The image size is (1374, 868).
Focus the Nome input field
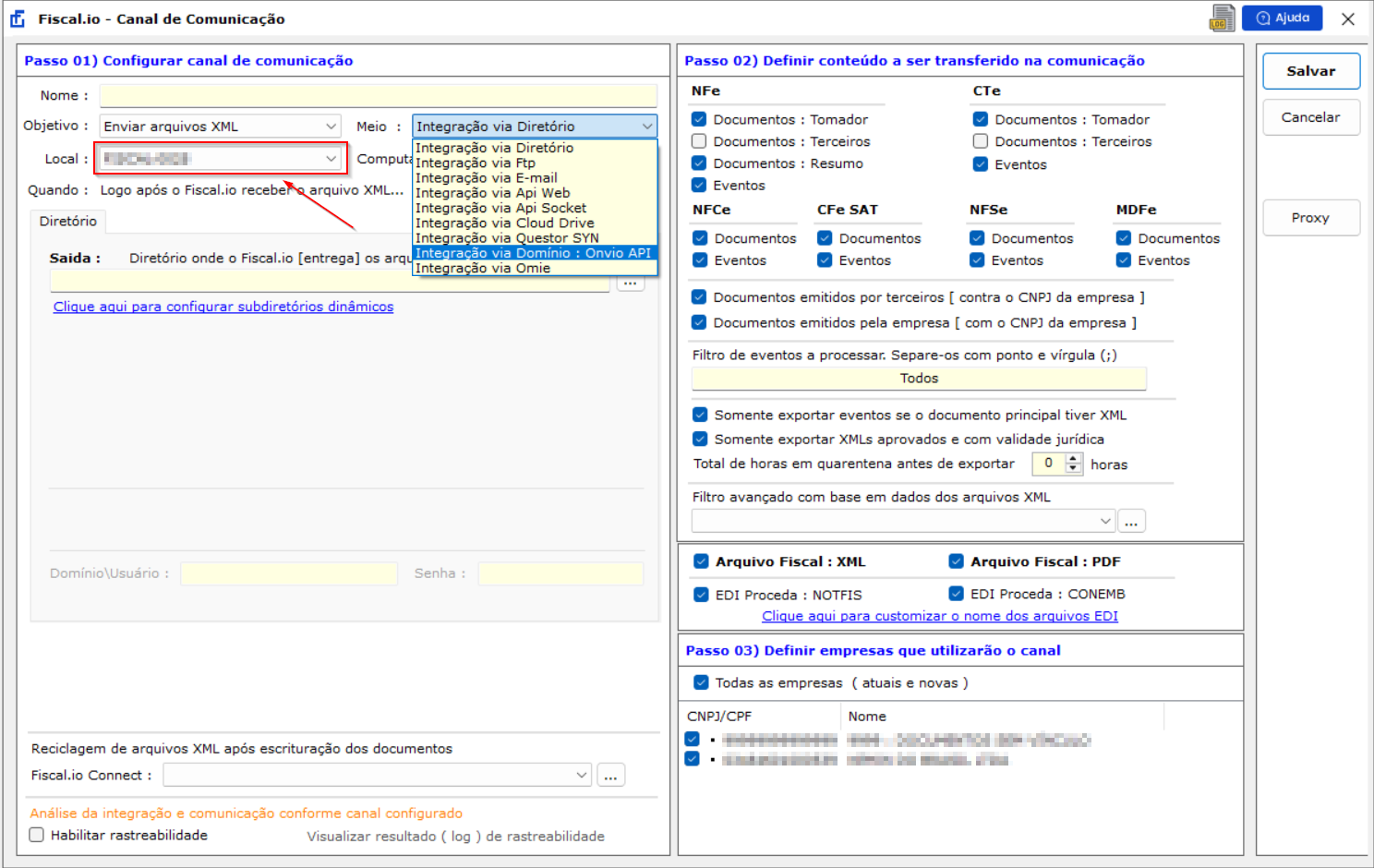coord(378,95)
